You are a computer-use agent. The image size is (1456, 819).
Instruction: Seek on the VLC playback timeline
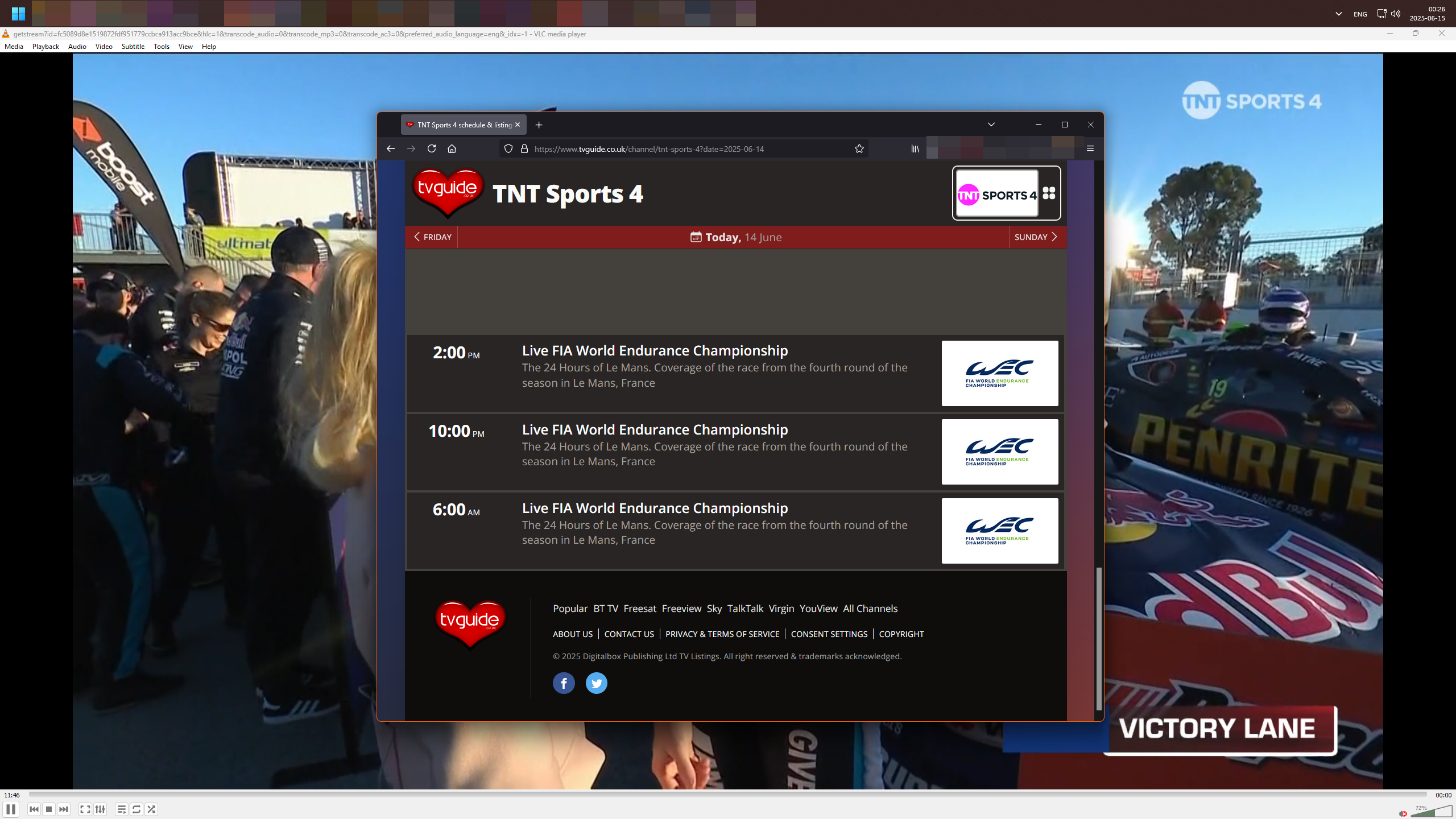point(728,795)
